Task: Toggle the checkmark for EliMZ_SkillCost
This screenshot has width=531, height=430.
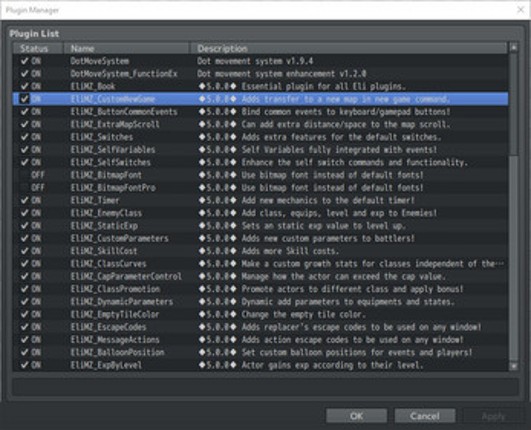Action: tap(24, 251)
